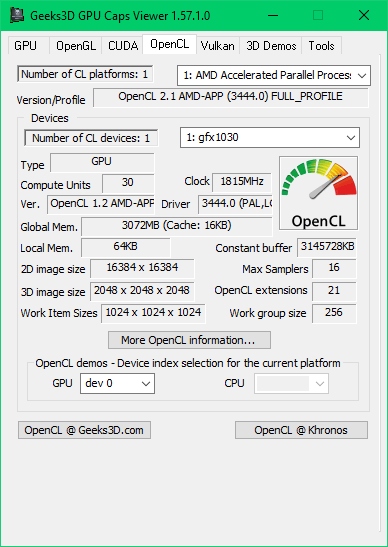The width and height of the screenshot is (388, 547).
Task: Click the Constant buffer value field
Action: point(327,247)
